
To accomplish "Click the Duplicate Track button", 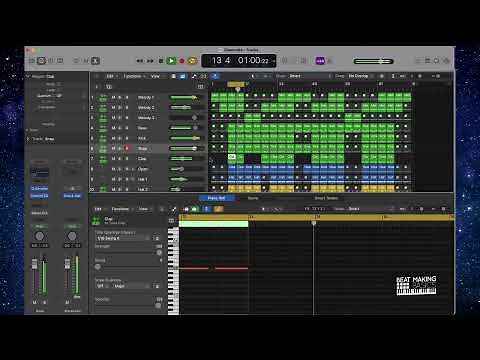I will (x=109, y=87).
